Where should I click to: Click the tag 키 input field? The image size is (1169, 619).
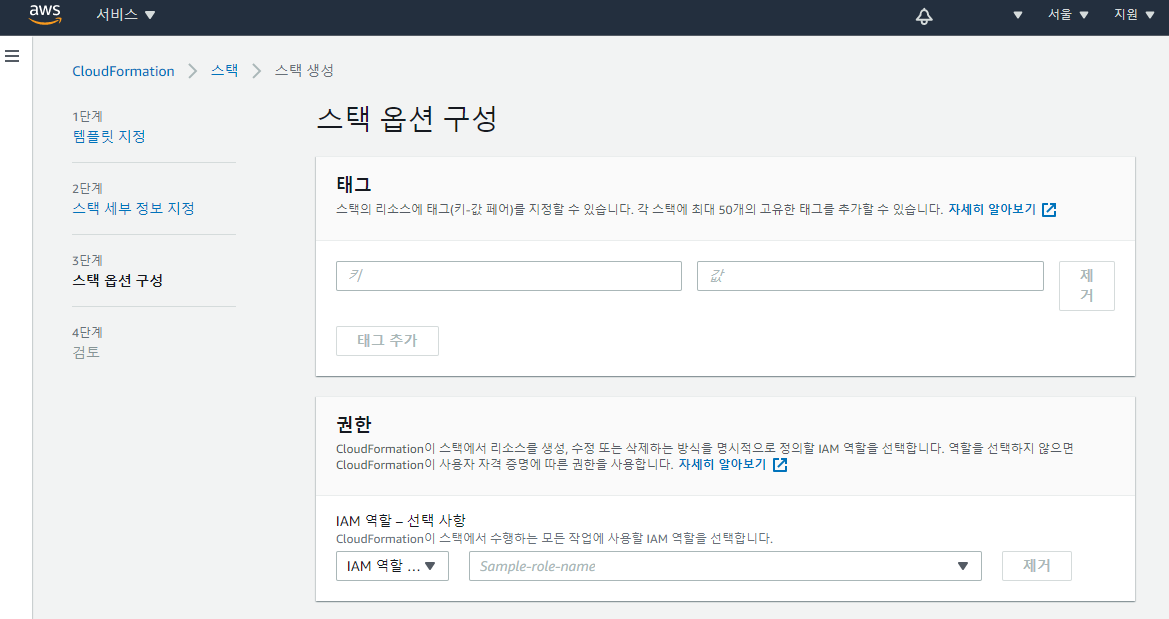pyautogui.click(x=508, y=276)
